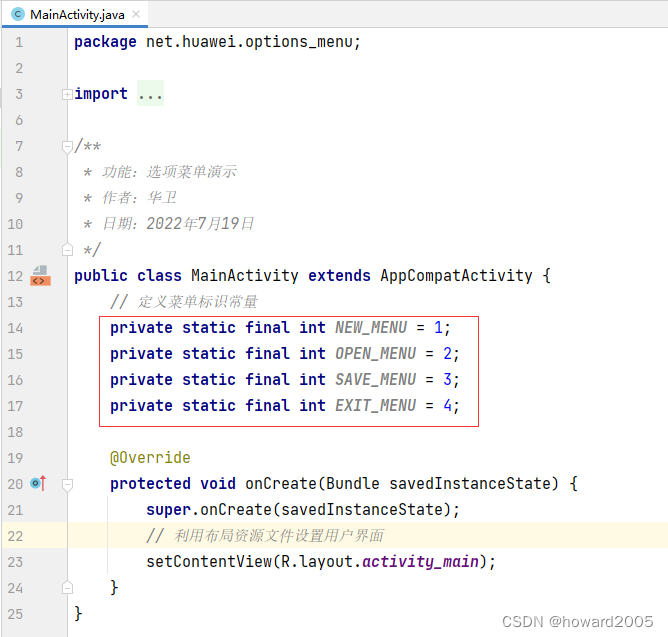Click the NEW_MENU constant name

coord(371,328)
